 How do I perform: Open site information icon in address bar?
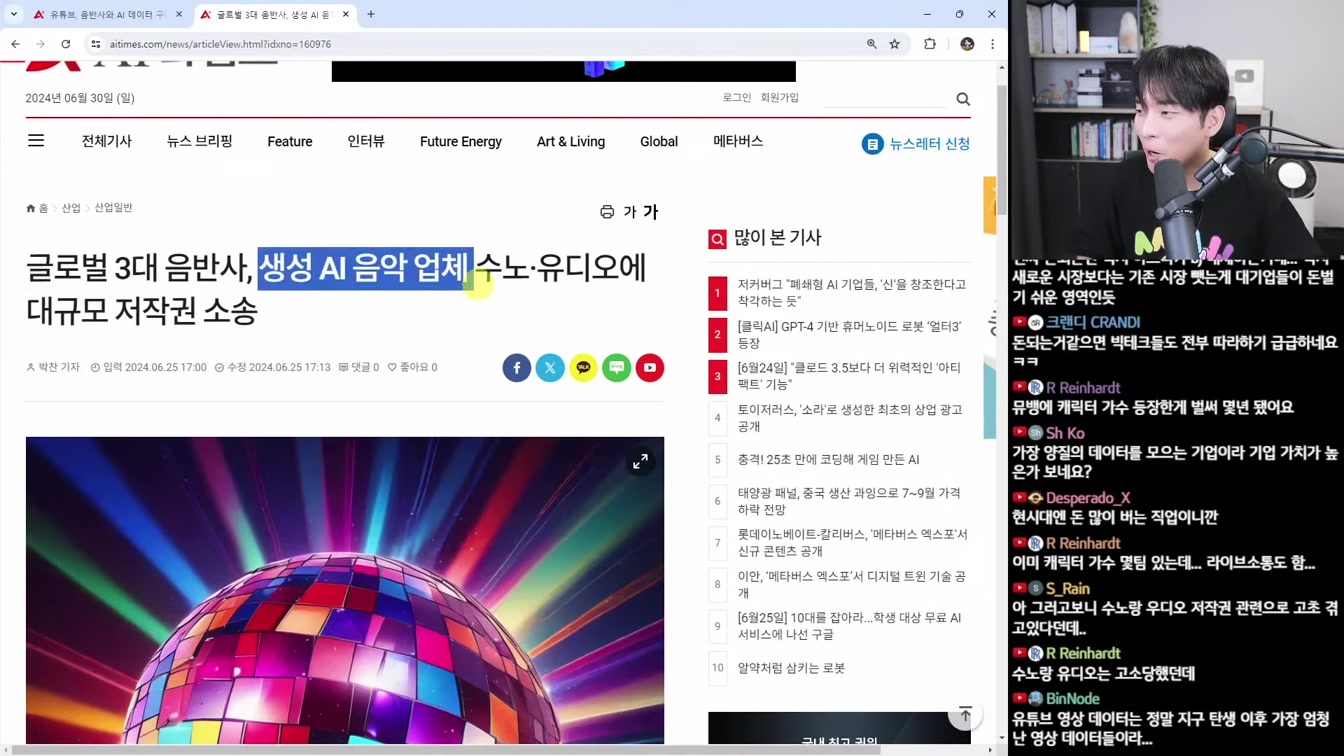tap(96, 44)
